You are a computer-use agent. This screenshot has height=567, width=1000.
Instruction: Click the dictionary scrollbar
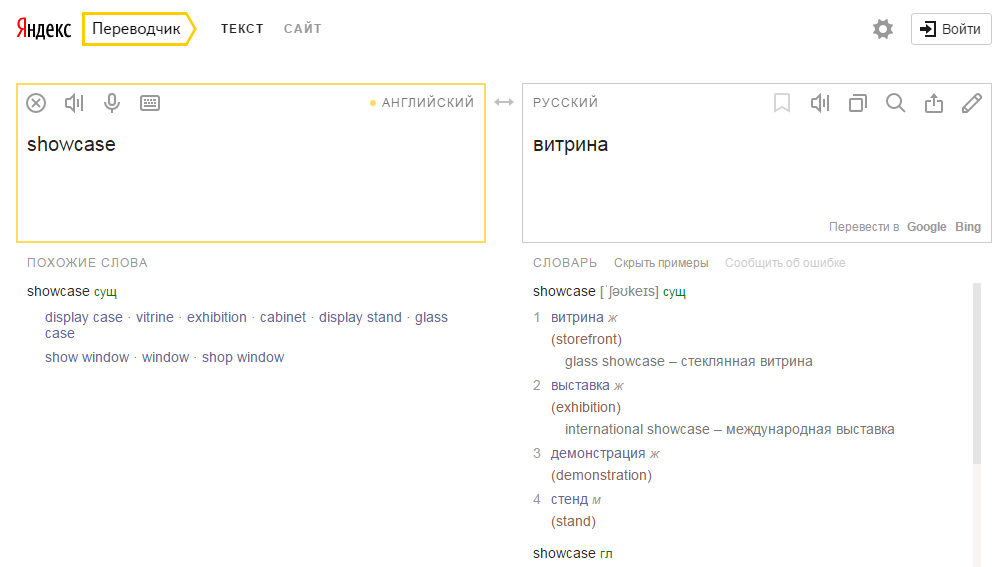tap(977, 372)
